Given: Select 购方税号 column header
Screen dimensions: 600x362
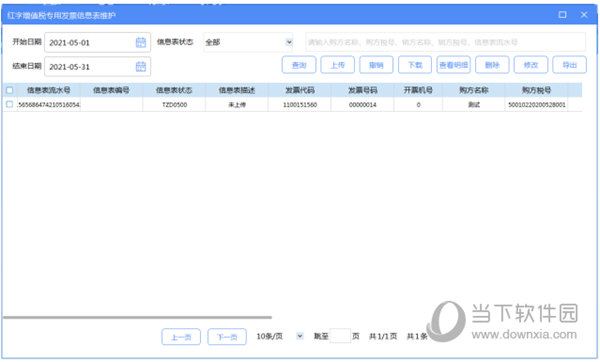Looking at the screenshot, I should point(536,90).
